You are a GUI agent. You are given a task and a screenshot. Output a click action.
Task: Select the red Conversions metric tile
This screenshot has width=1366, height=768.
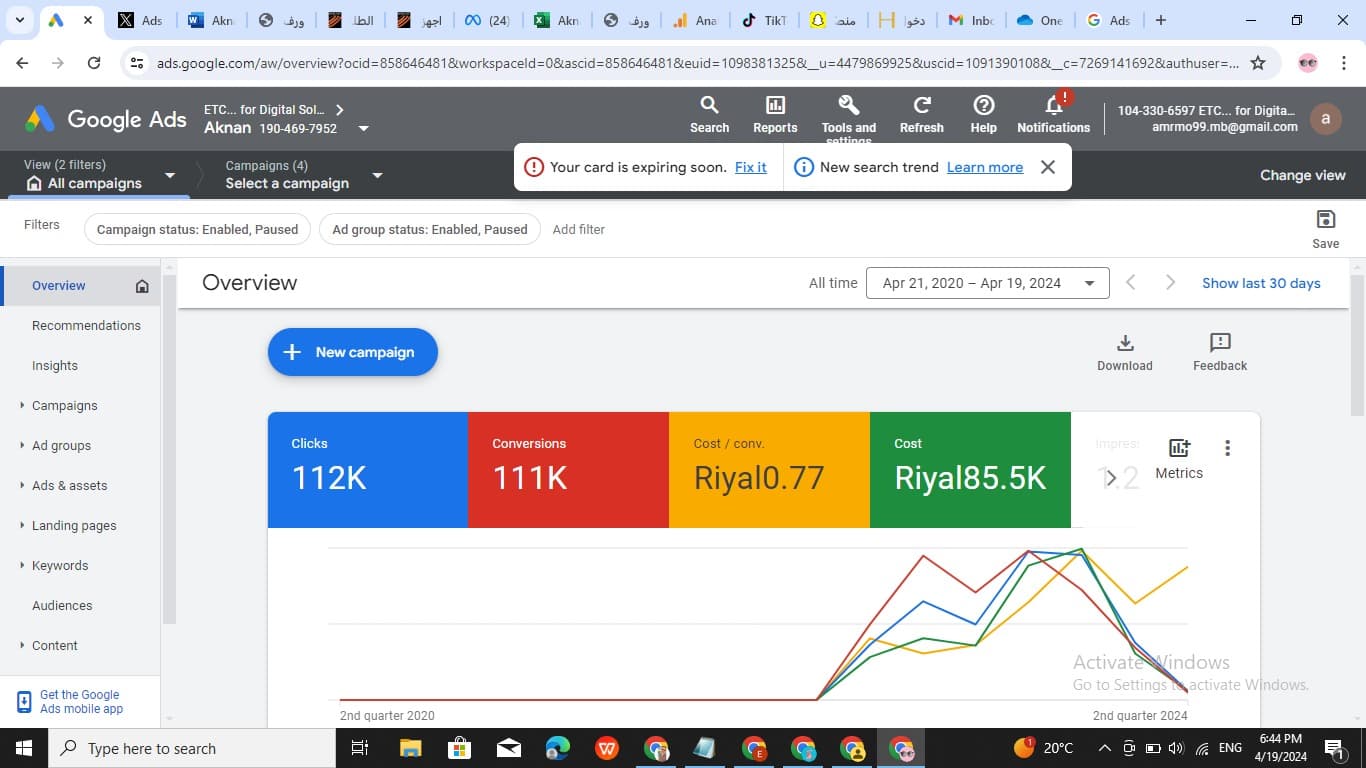click(x=568, y=469)
